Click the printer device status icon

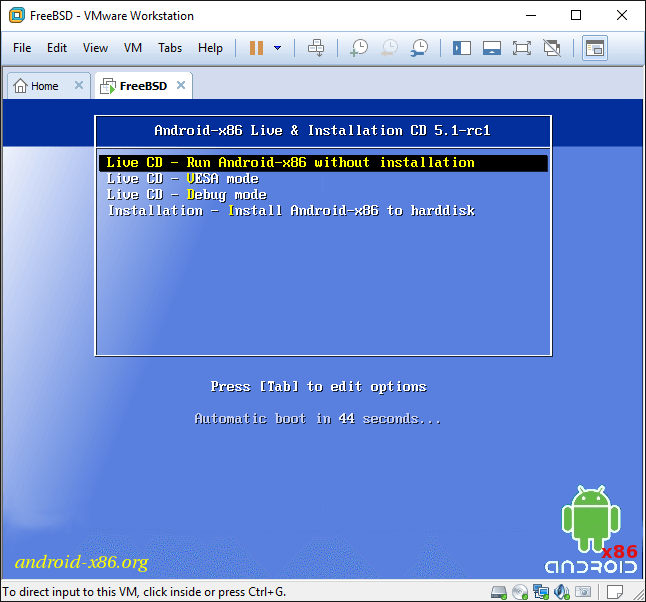[583, 592]
